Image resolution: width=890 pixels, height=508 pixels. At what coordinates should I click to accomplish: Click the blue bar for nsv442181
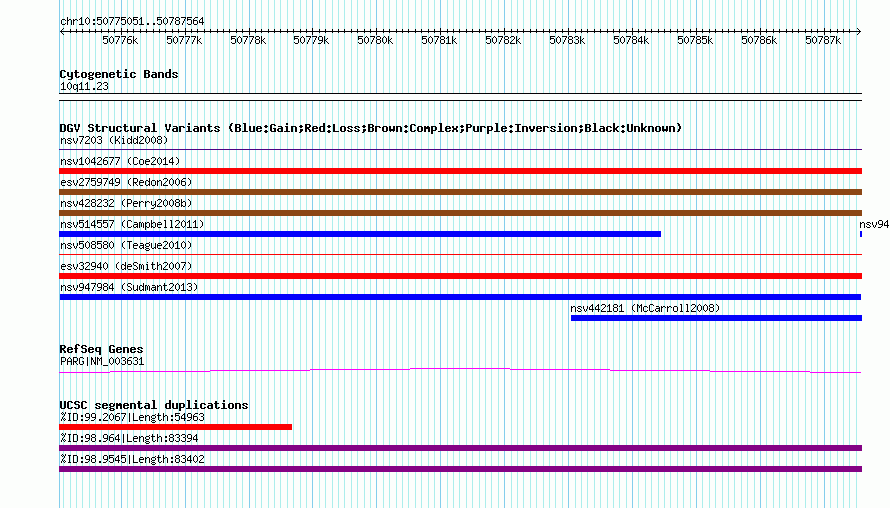tap(716, 318)
